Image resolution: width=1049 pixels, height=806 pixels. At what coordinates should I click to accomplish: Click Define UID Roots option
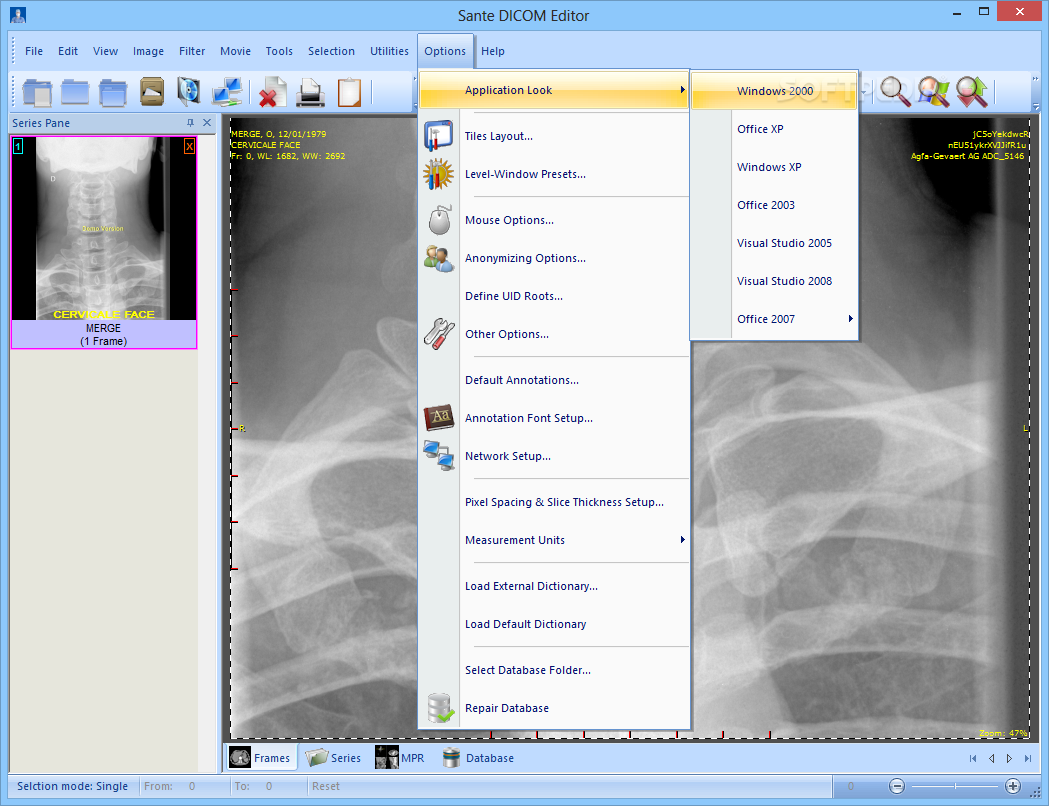pos(554,296)
